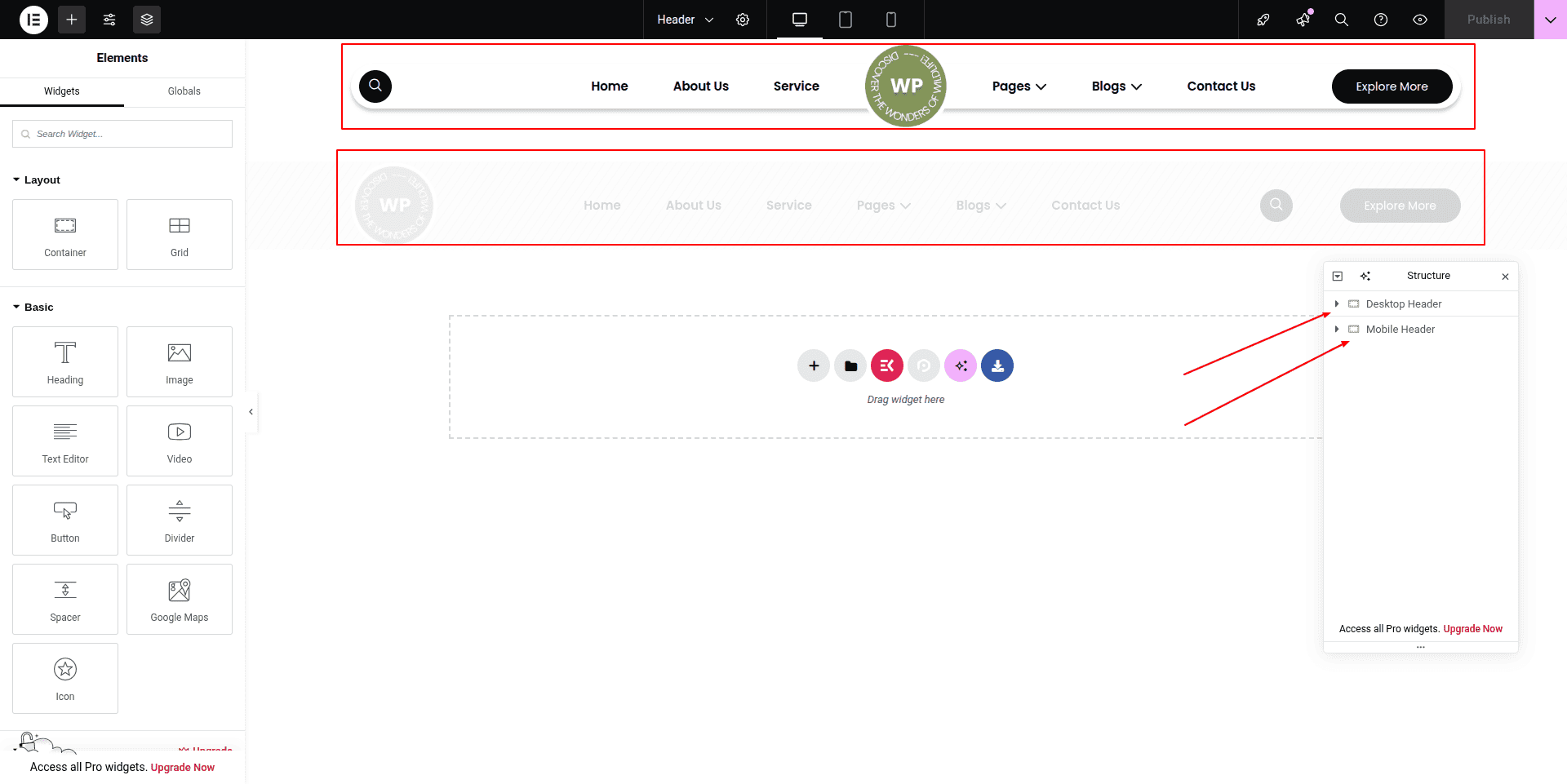The height and width of the screenshot is (784, 1567).
Task: Open the Finder search icon
Action: (x=1341, y=20)
